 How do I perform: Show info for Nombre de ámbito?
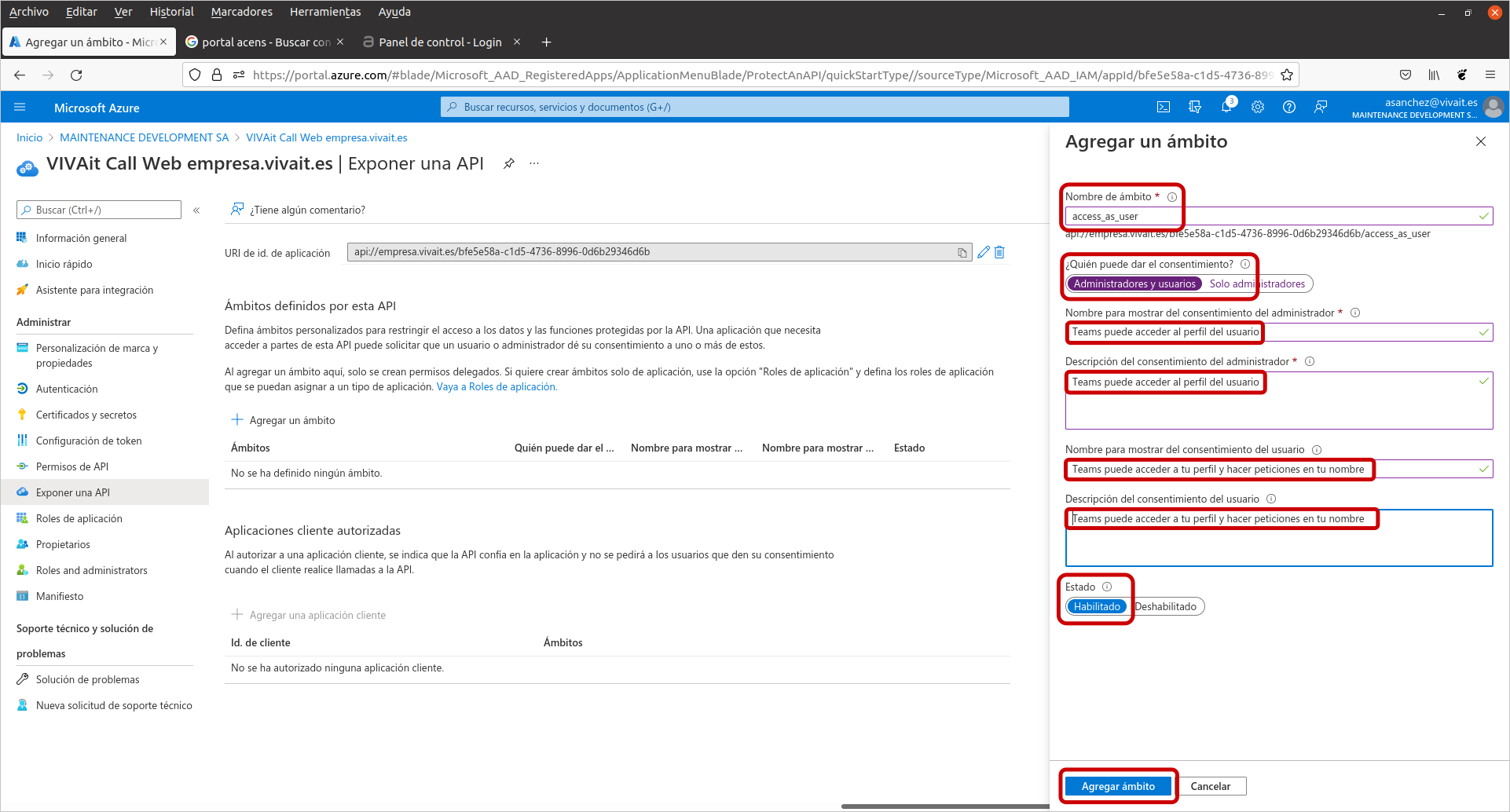coord(1172,197)
